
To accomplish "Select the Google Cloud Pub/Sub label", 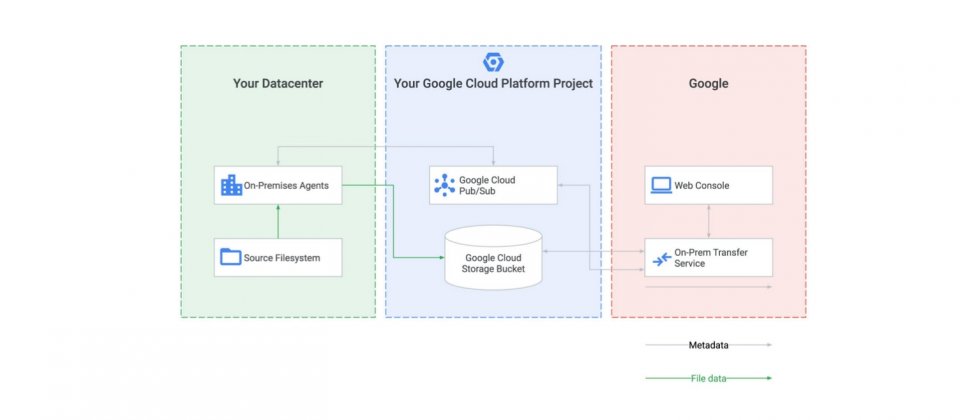I will click(487, 186).
